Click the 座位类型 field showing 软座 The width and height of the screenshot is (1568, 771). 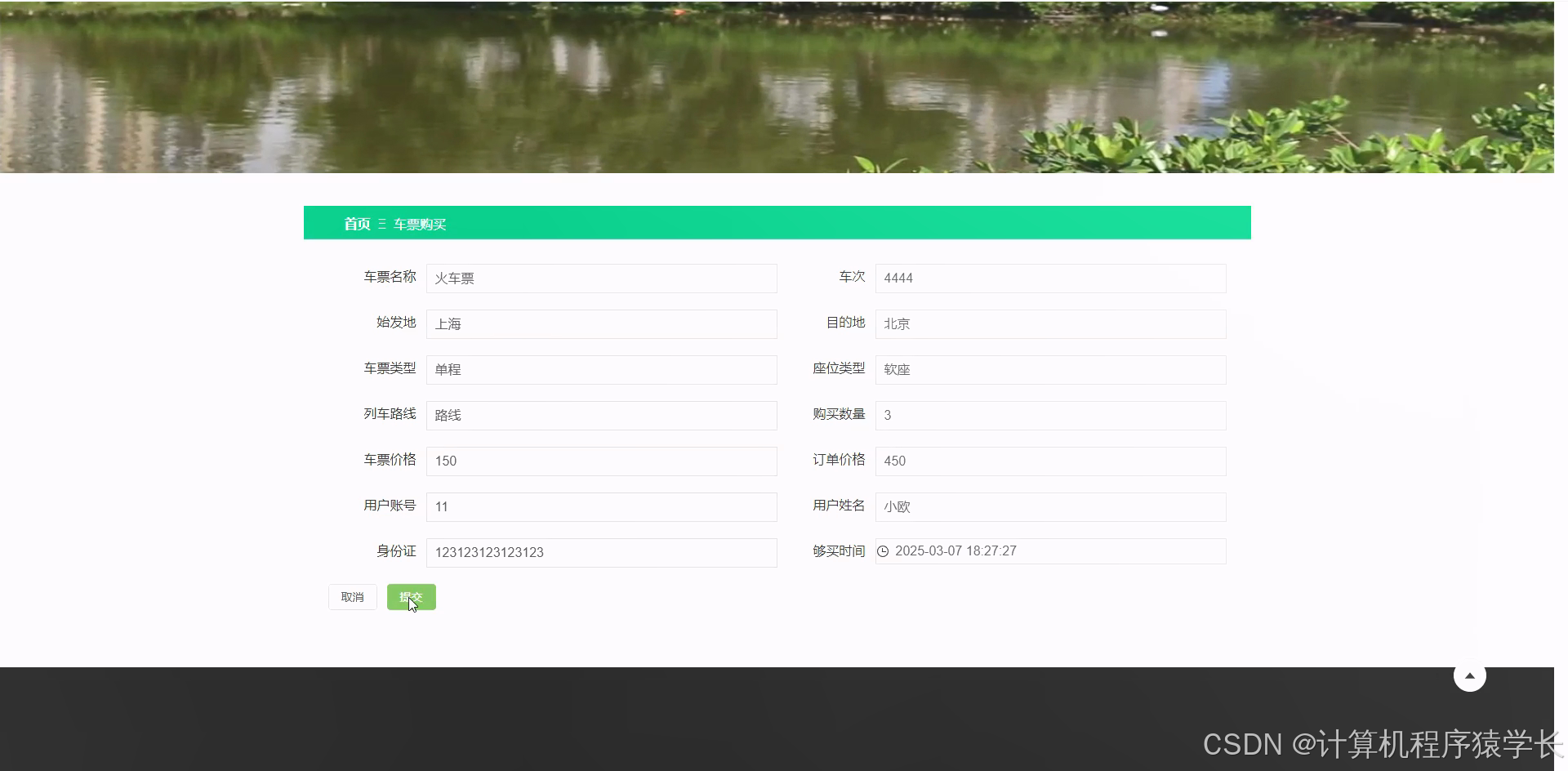1050,370
